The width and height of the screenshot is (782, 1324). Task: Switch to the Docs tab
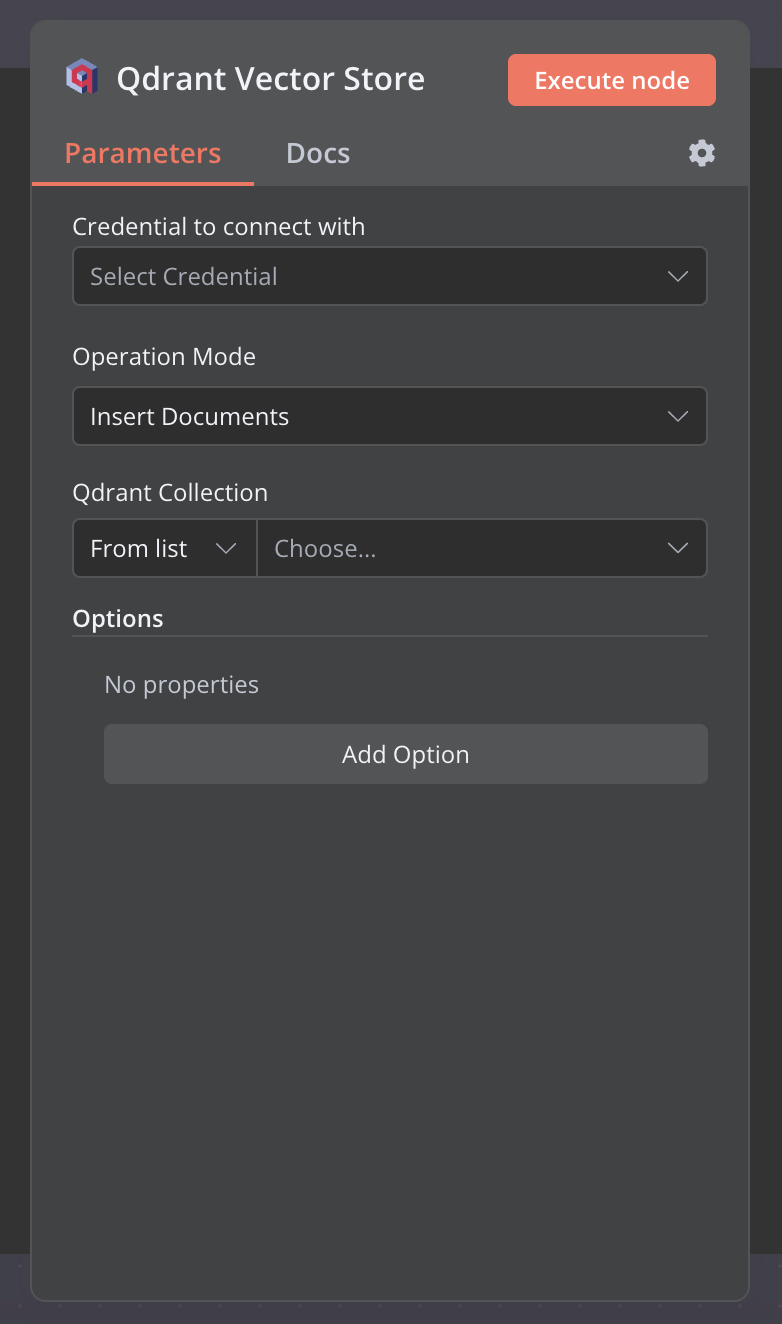tap(318, 153)
